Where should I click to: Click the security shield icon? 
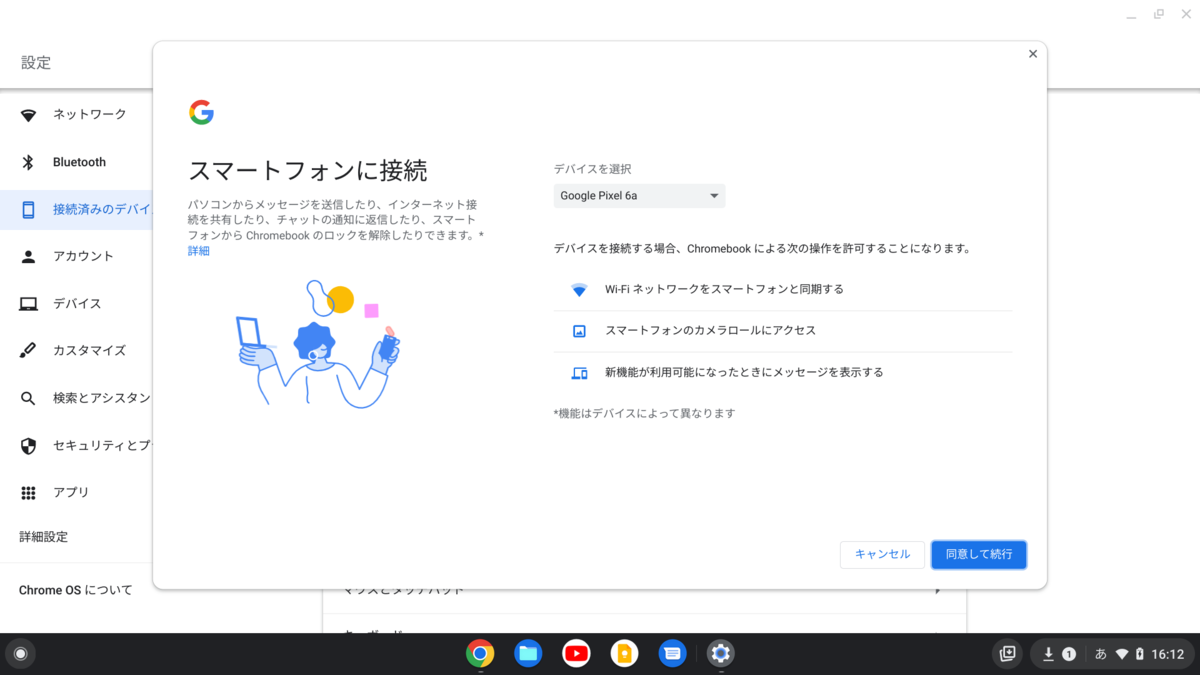pyautogui.click(x=29, y=446)
